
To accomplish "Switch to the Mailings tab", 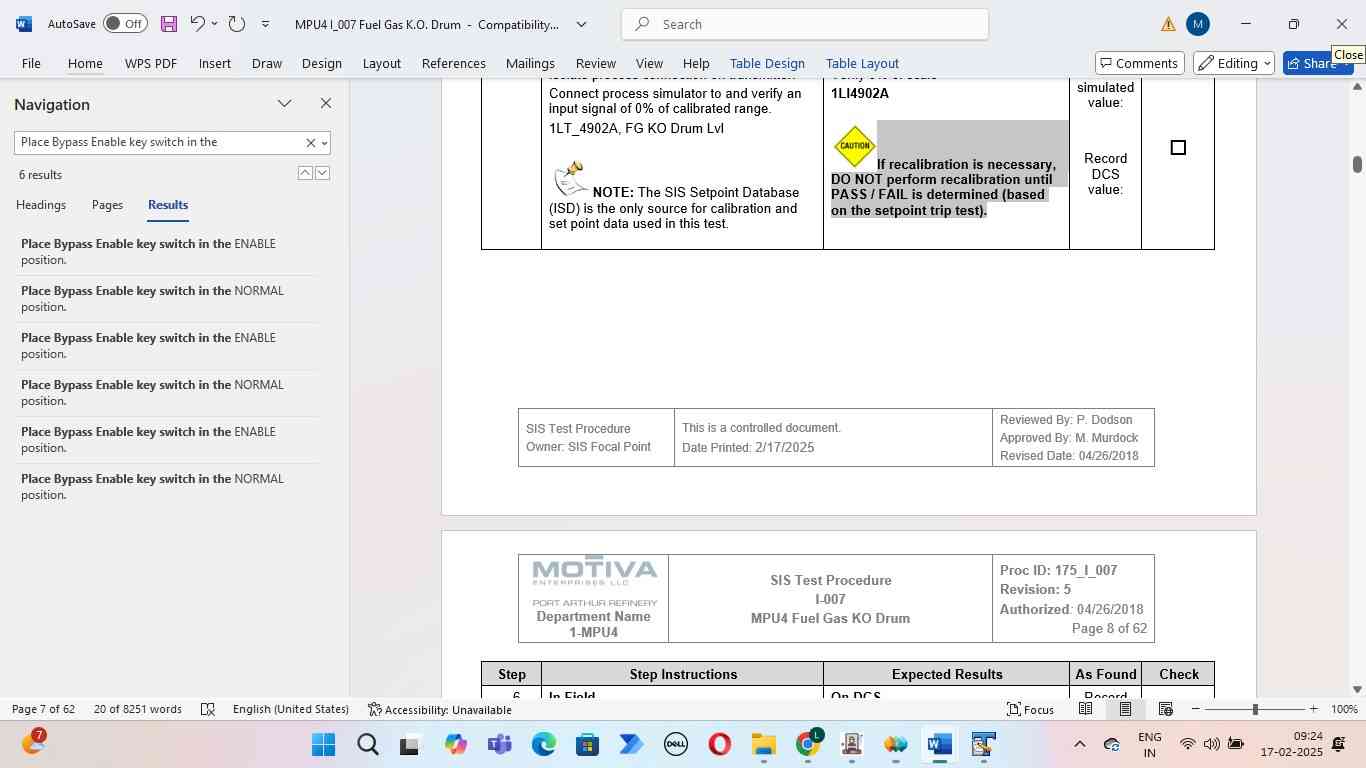I will [530, 63].
